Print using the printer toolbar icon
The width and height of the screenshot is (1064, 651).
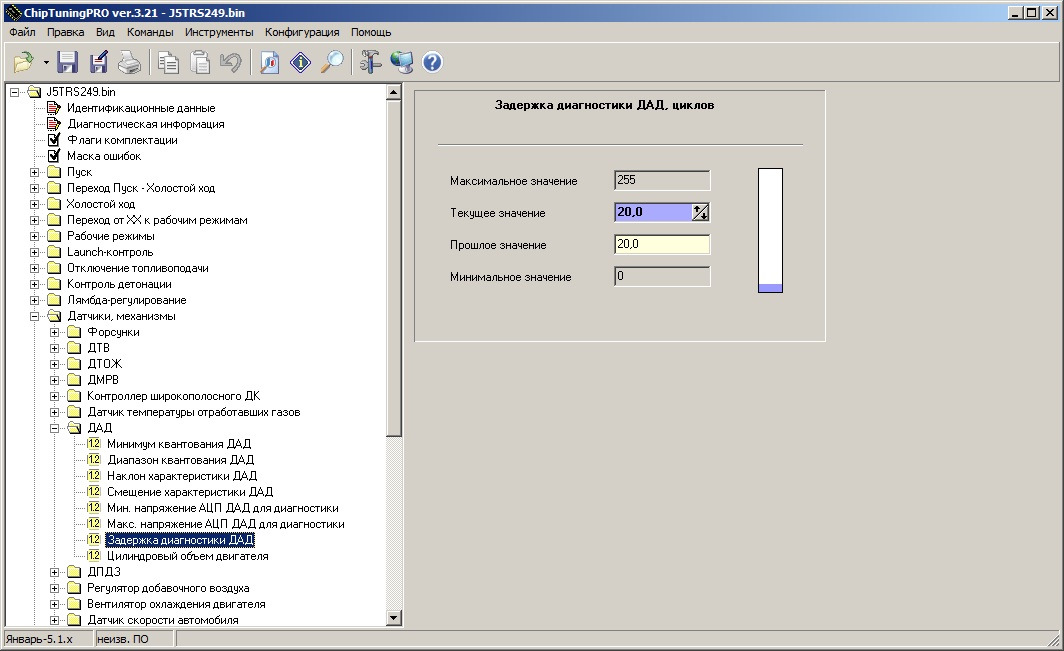point(129,62)
